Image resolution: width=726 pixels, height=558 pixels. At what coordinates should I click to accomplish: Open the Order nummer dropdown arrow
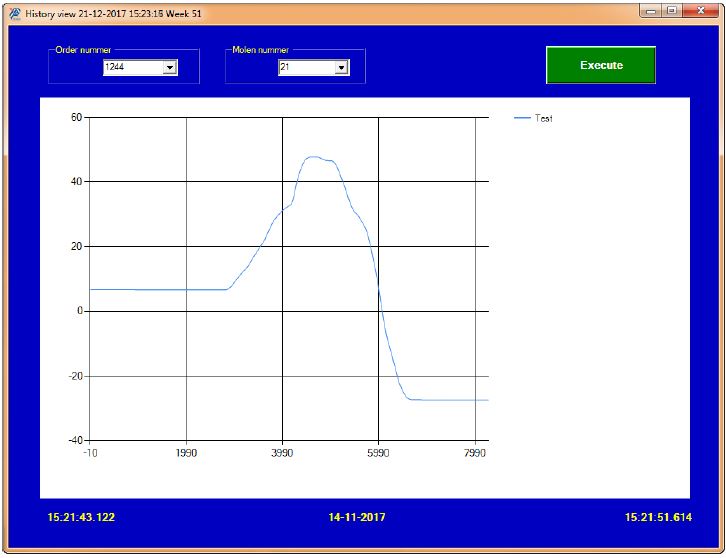click(x=170, y=68)
